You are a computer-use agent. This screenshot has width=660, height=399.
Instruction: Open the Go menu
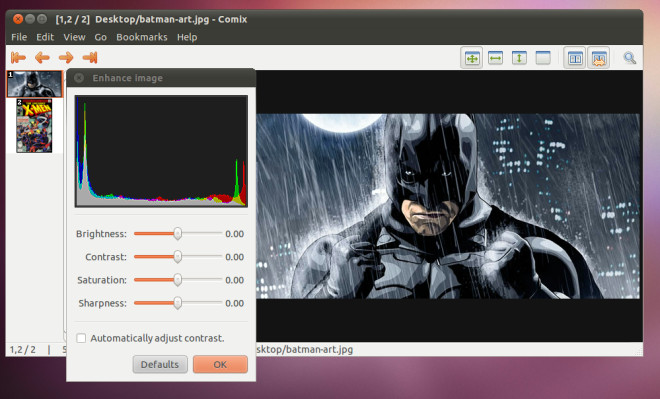point(100,37)
